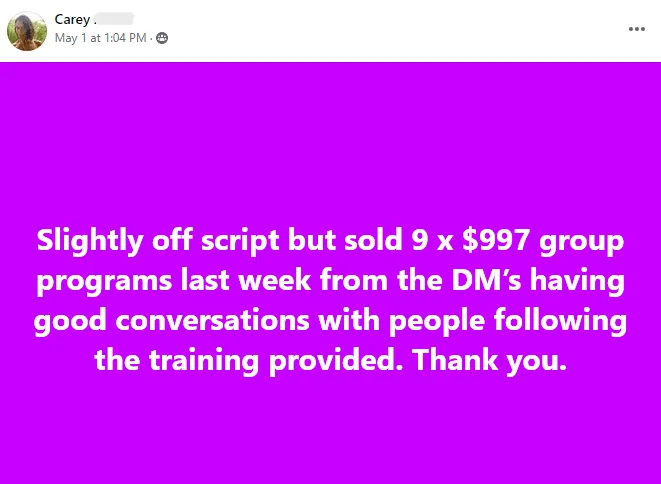The height and width of the screenshot is (484, 661).
Task: Click the word "script" in the first line
Action: 240,241
